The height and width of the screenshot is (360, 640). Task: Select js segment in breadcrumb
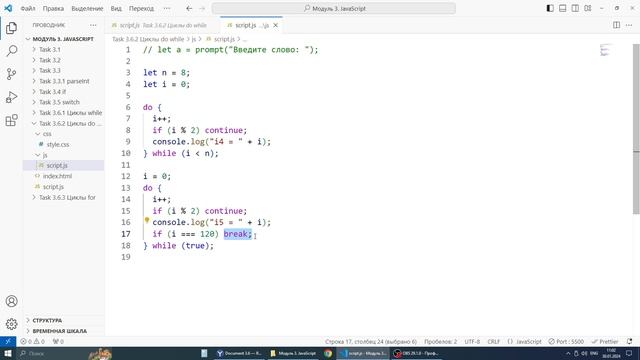click(x=194, y=39)
